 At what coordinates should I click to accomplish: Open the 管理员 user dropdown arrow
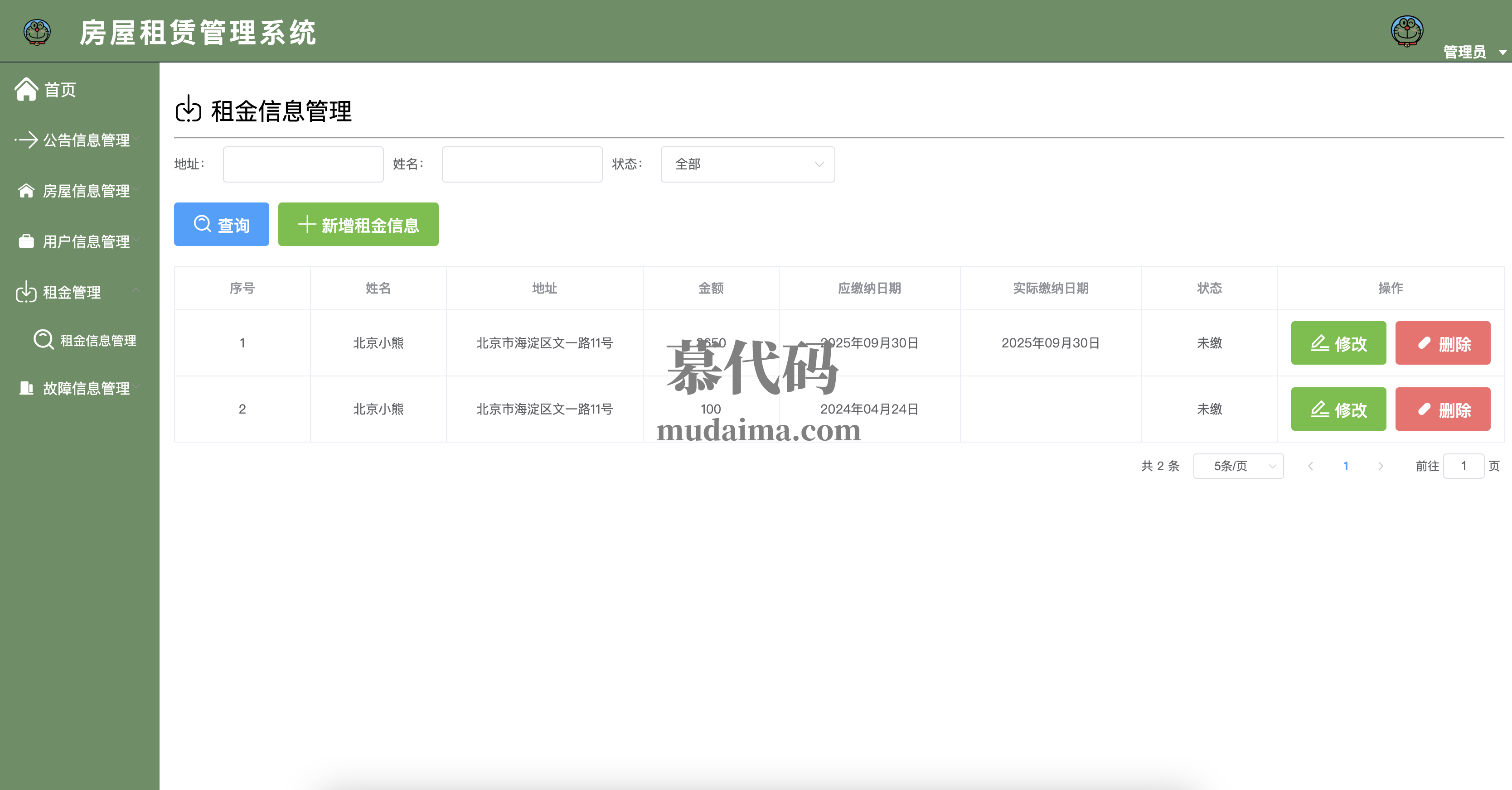click(x=1502, y=53)
